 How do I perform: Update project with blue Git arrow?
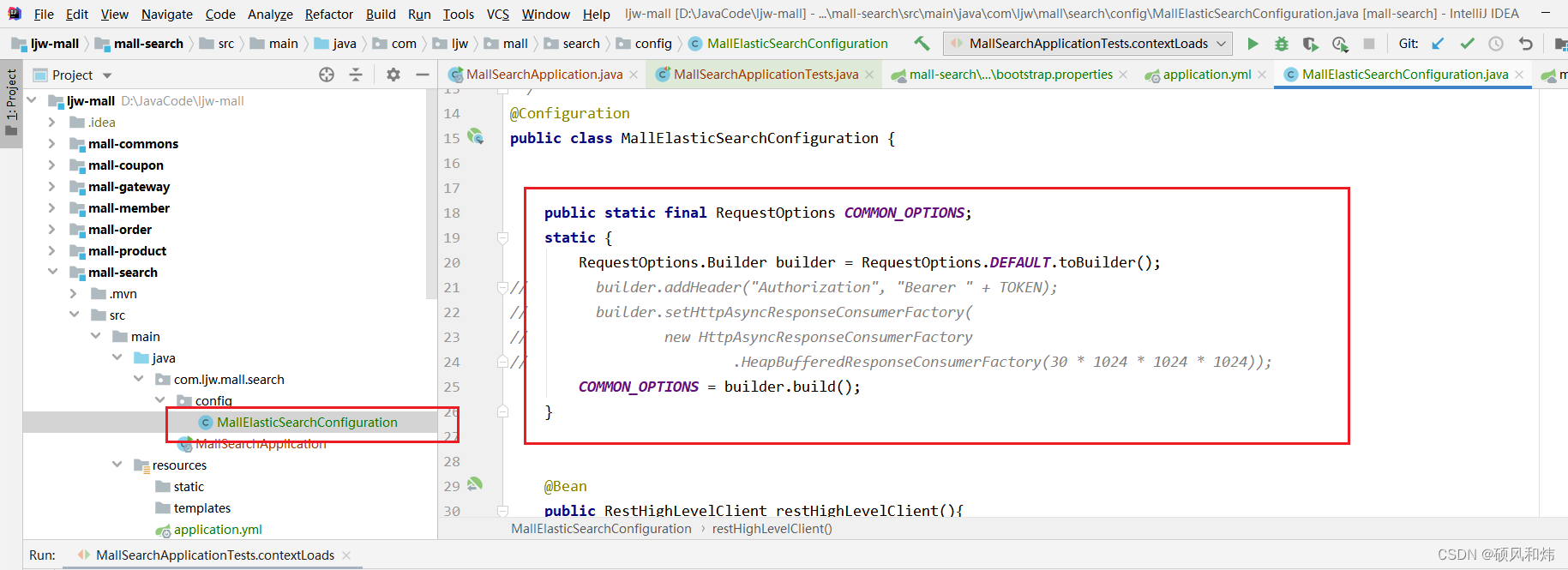[x=1439, y=44]
